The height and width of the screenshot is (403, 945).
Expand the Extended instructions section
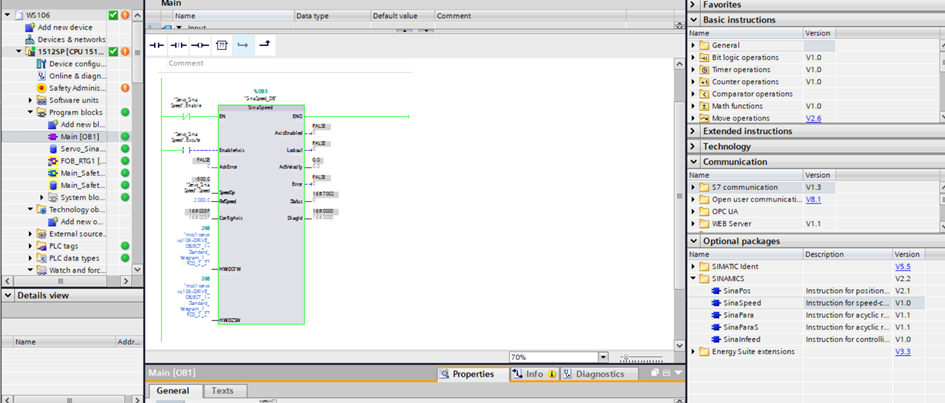click(x=694, y=131)
